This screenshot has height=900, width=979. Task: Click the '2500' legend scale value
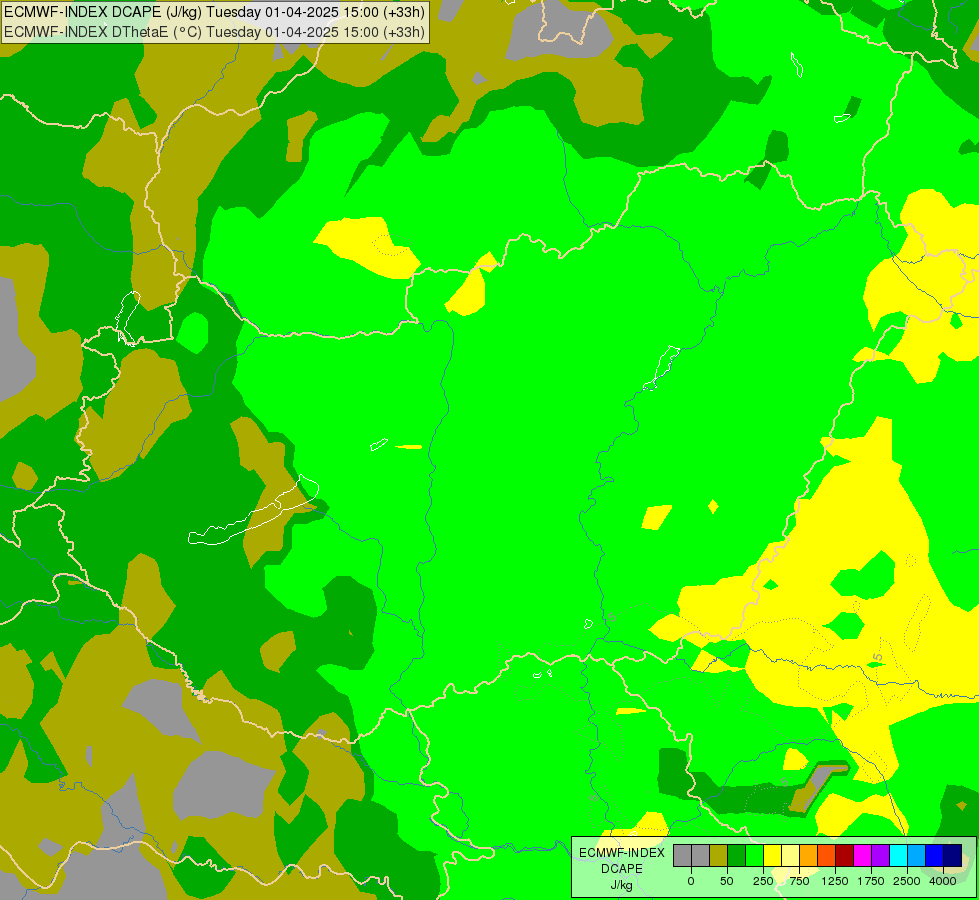click(907, 881)
